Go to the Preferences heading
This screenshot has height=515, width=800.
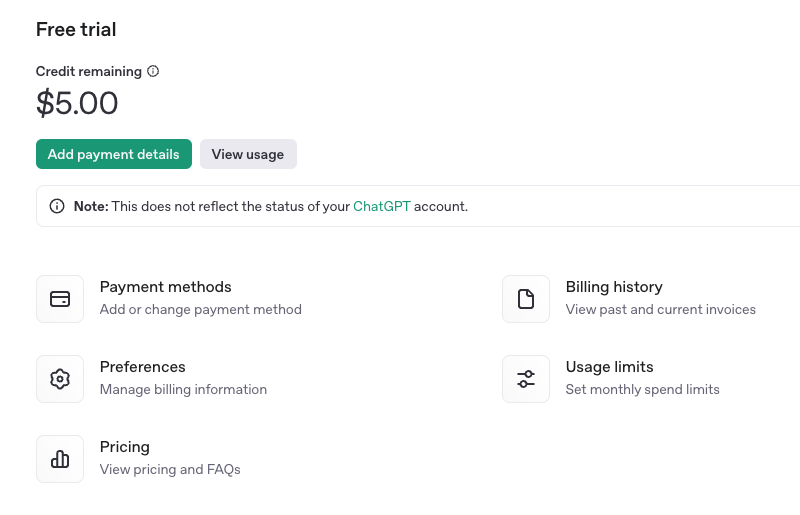pos(142,367)
